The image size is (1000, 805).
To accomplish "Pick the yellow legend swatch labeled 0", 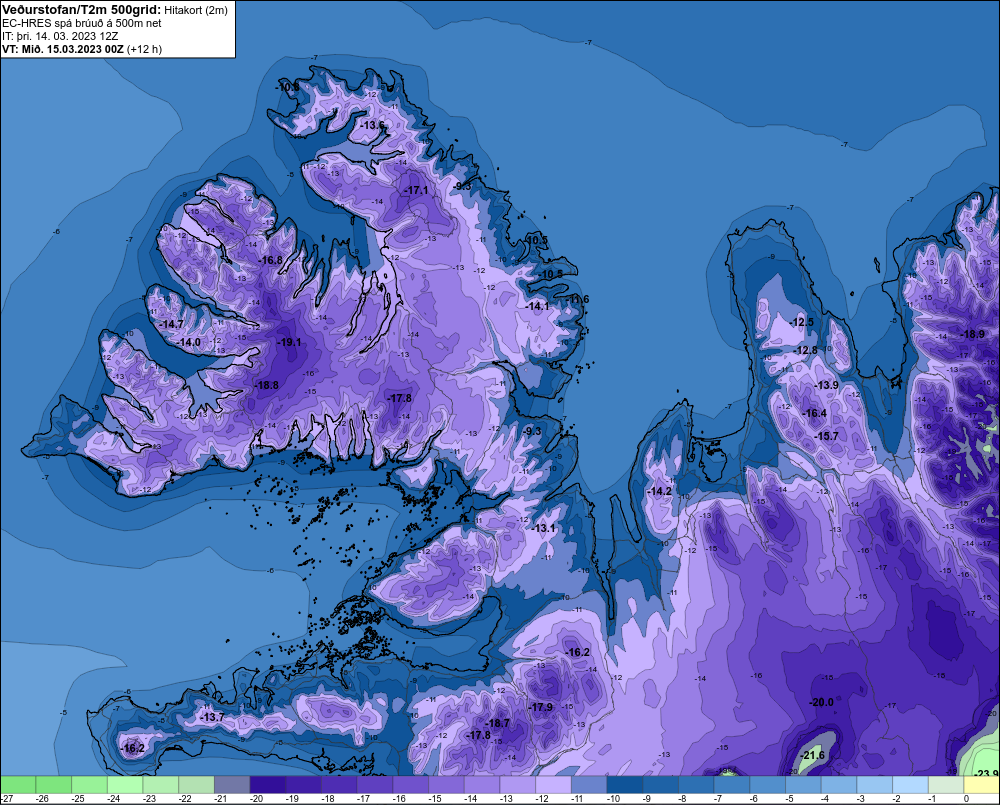I will [x=982, y=785].
